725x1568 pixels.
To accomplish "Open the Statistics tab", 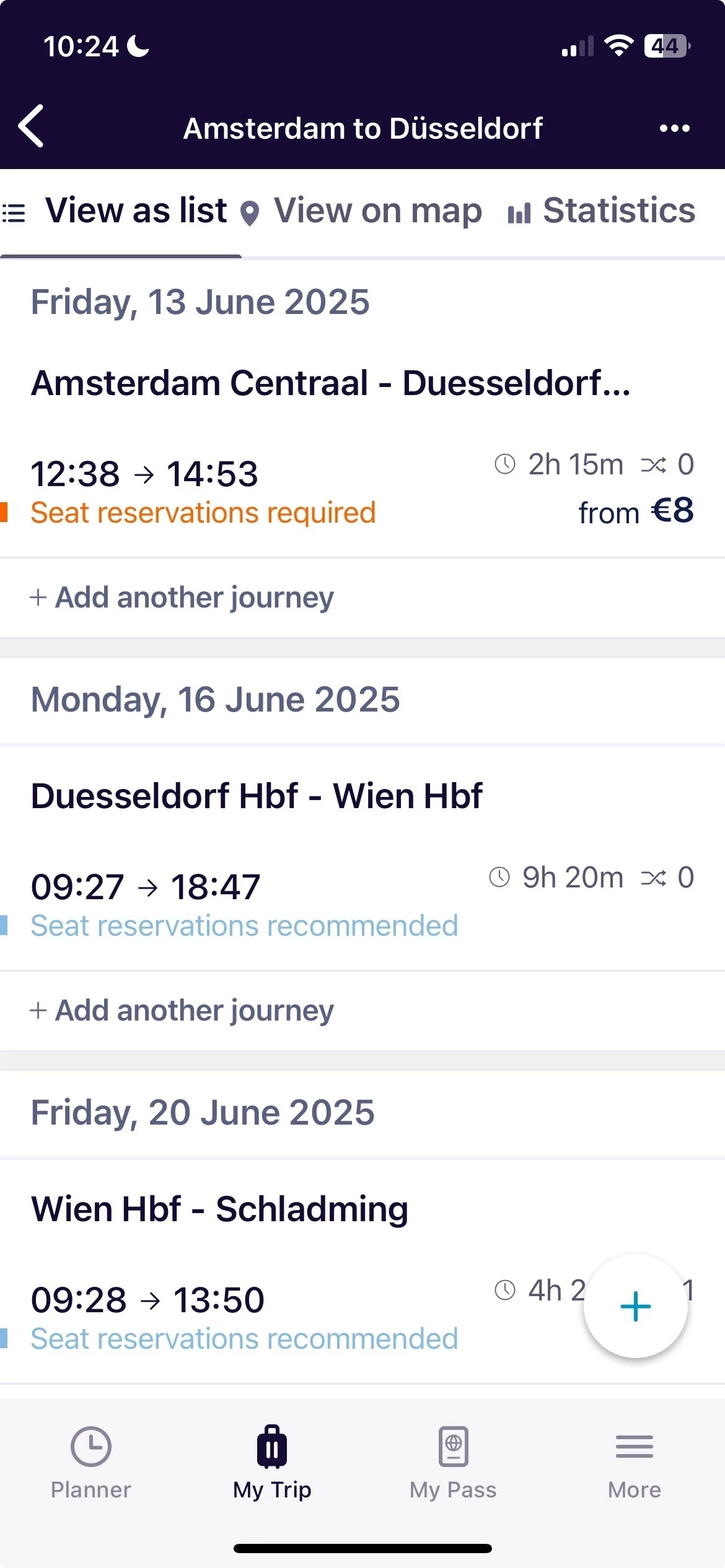I will (618, 211).
